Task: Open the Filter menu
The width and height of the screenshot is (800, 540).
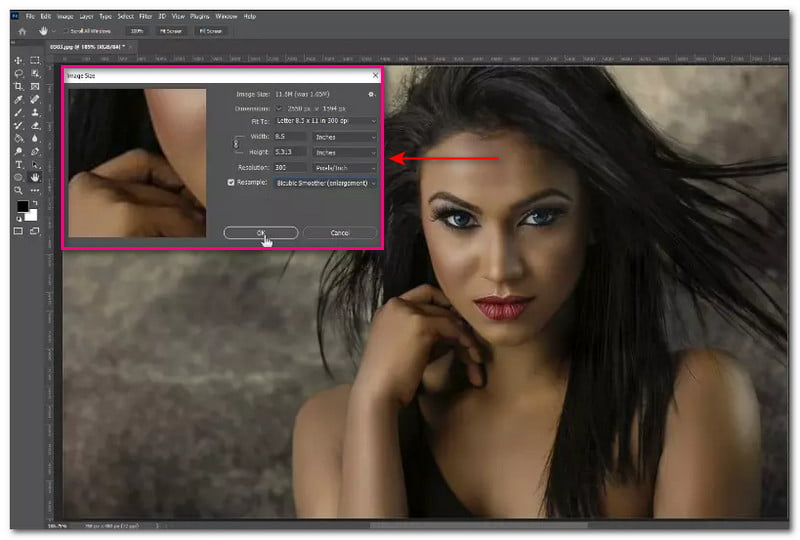Action: point(146,16)
